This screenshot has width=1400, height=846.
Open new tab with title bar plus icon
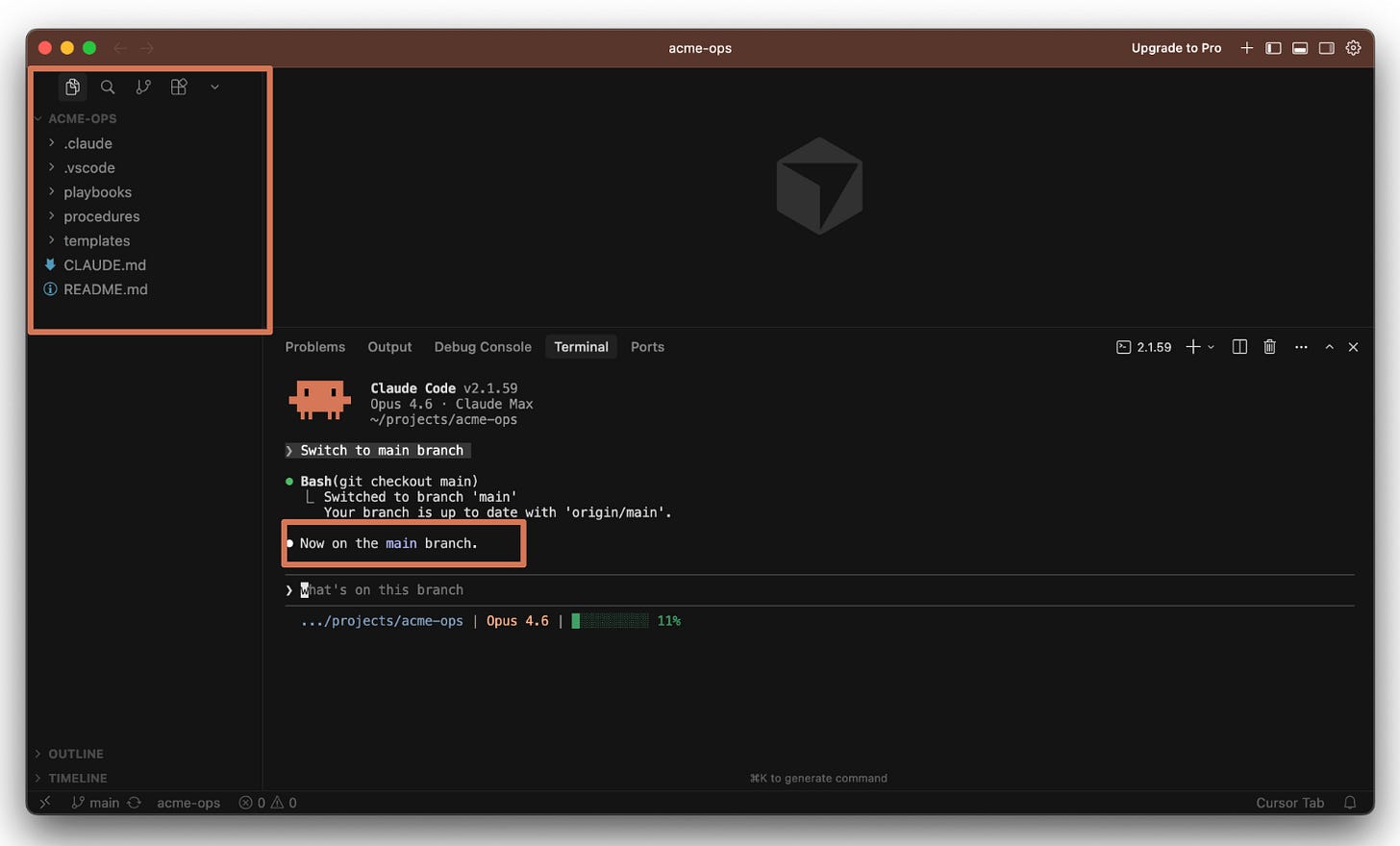tap(1246, 48)
